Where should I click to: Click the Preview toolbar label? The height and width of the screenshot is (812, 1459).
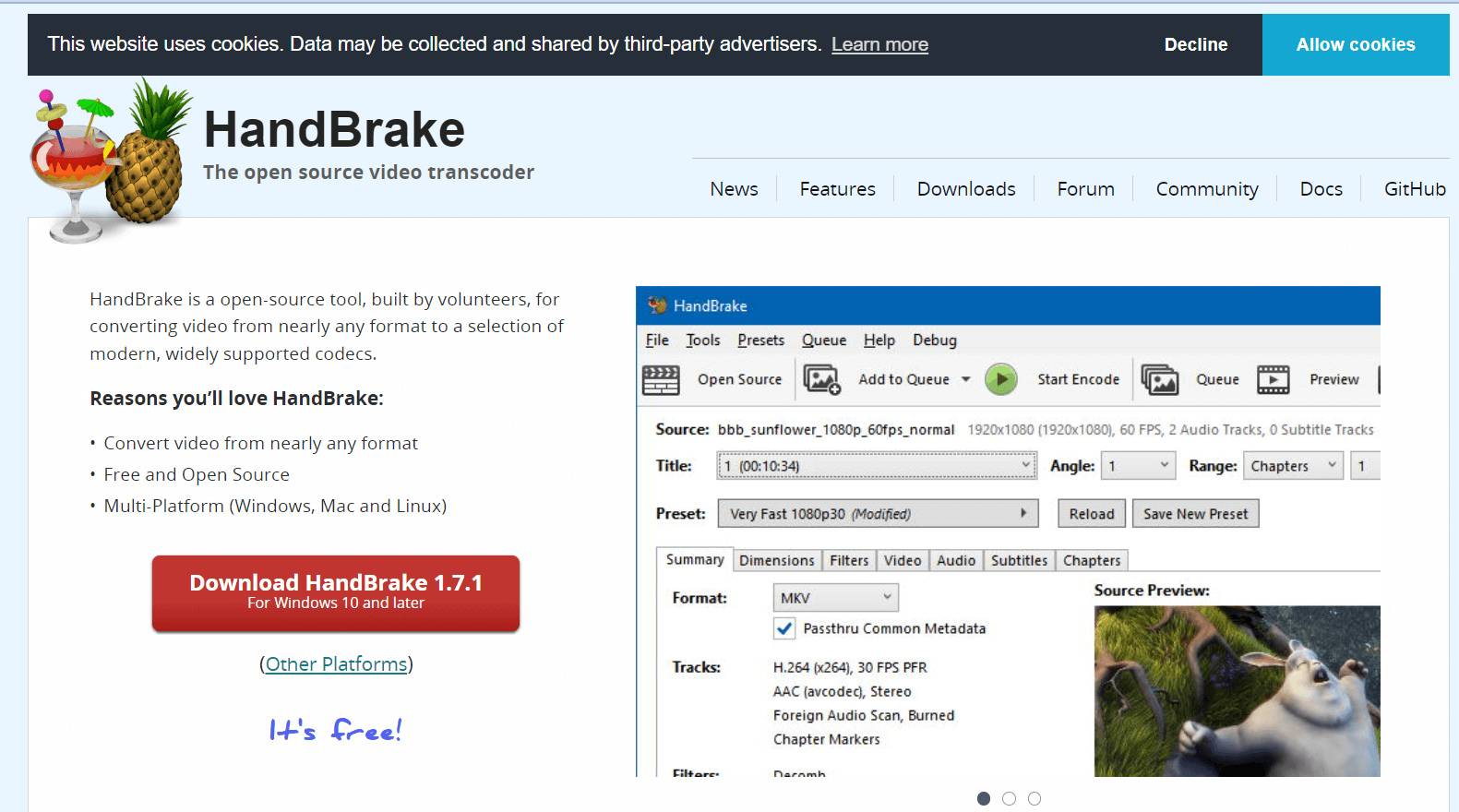pos(1333,379)
